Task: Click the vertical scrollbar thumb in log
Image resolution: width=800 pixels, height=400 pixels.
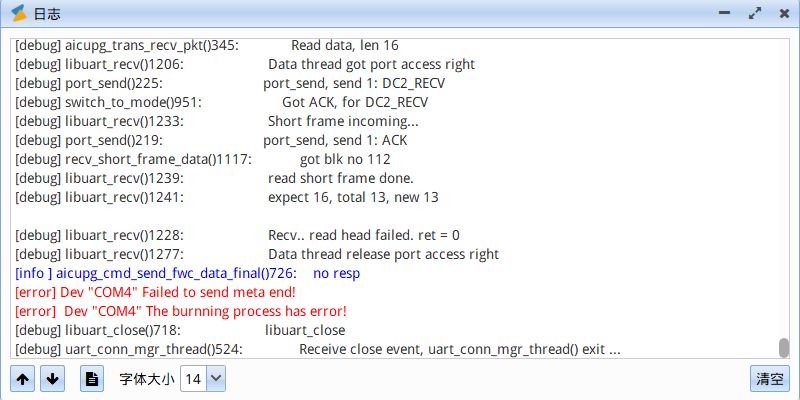Action: [784, 347]
